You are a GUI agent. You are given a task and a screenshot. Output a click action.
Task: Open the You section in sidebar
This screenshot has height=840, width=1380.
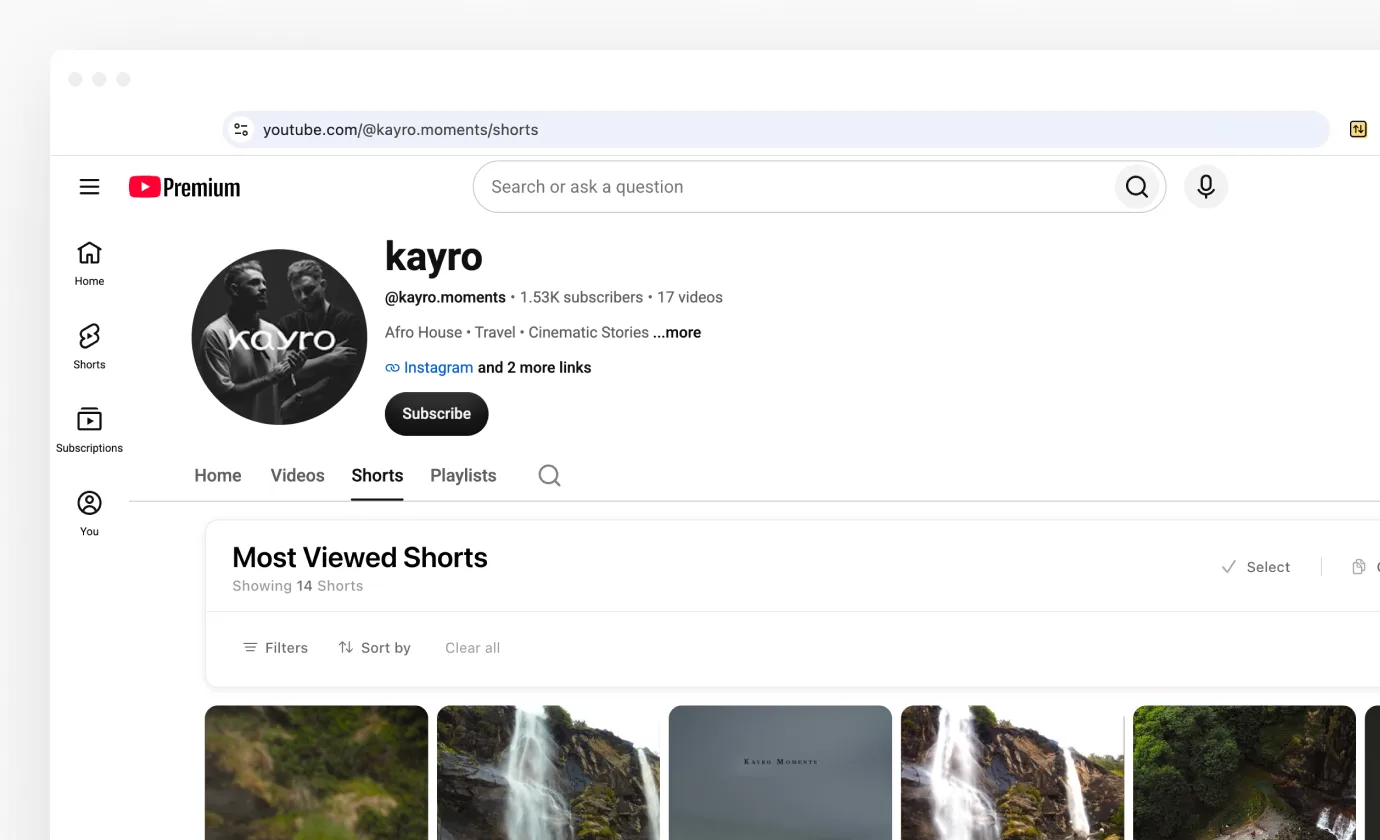tap(89, 514)
